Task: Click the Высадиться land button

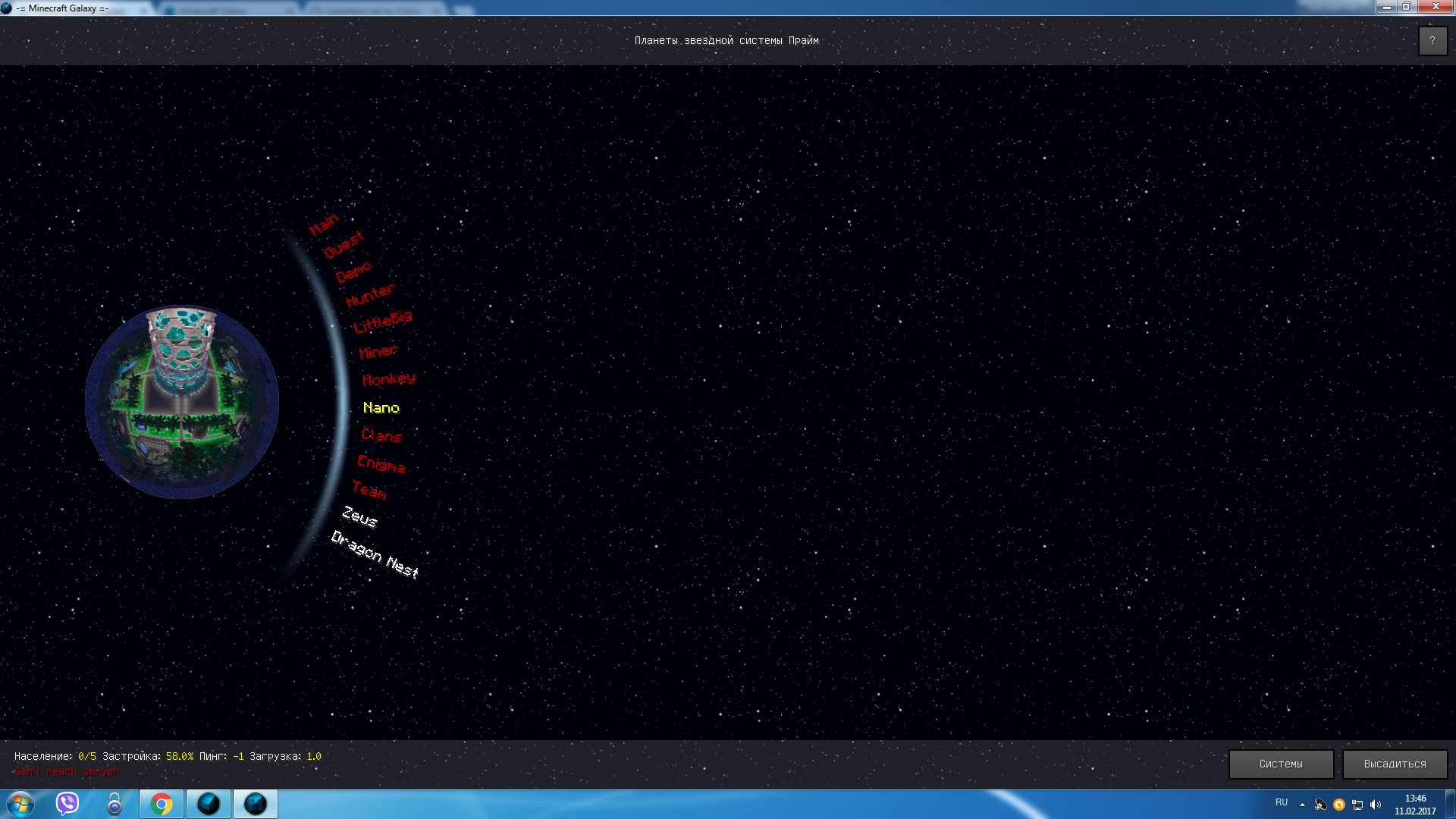Action: pyautogui.click(x=1395, y=764)
